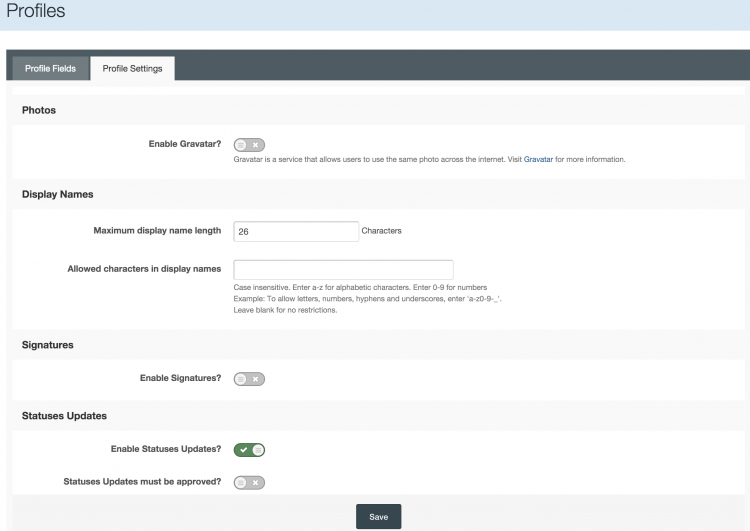The image size is (750, 531).
Task: Focus the Allowed characters in display names field
Action: (x=343, y=270)
